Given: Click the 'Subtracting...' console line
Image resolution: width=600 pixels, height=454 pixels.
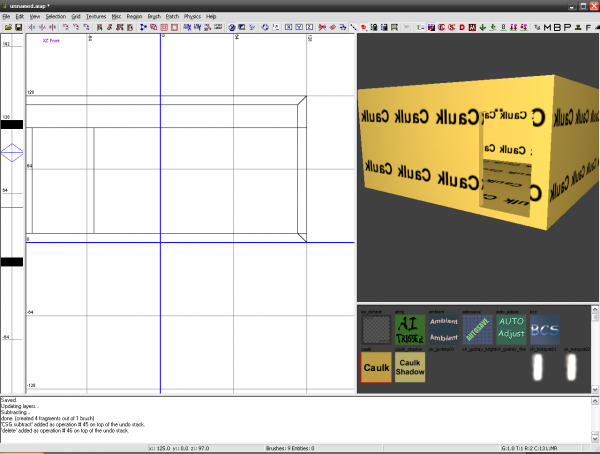Looking at the screenshot, I should (x=14, y=412).
